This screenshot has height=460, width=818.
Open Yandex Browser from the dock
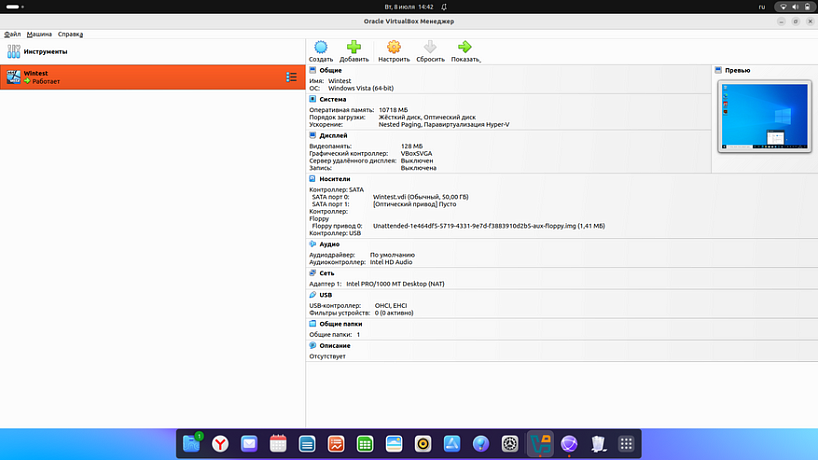pos(220,443)
